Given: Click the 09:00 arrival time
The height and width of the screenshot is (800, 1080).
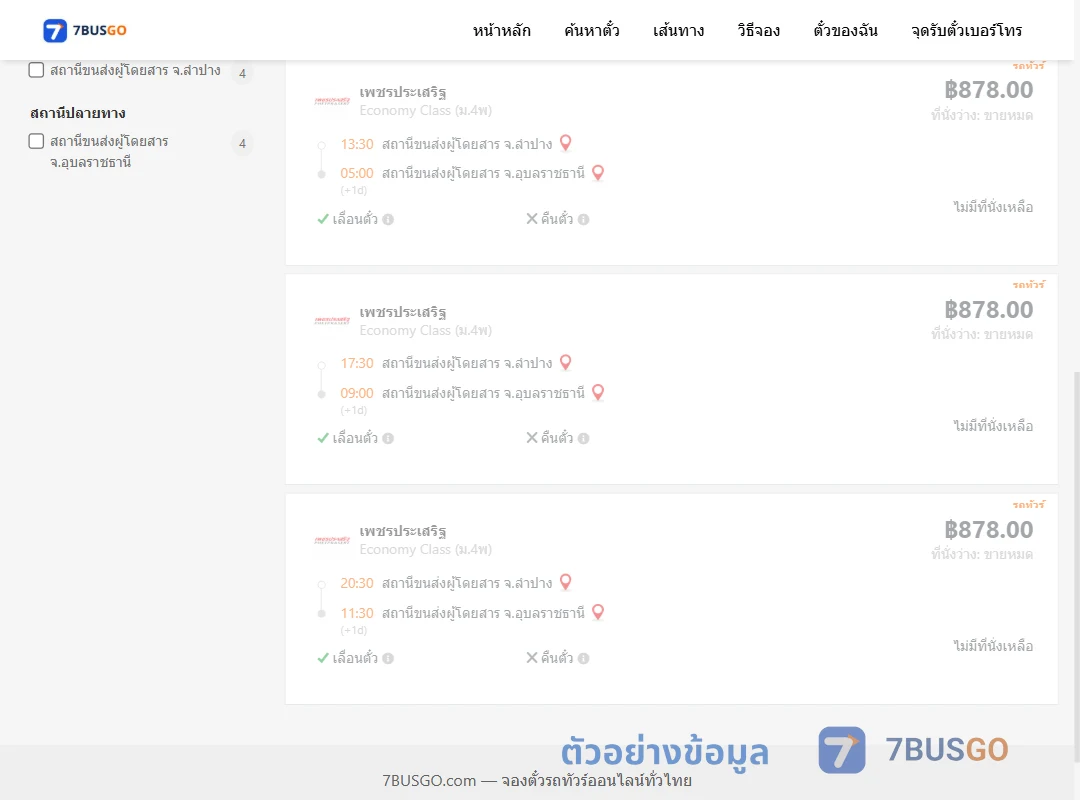Looking at the screenshot, I should (x=357, y=393).
